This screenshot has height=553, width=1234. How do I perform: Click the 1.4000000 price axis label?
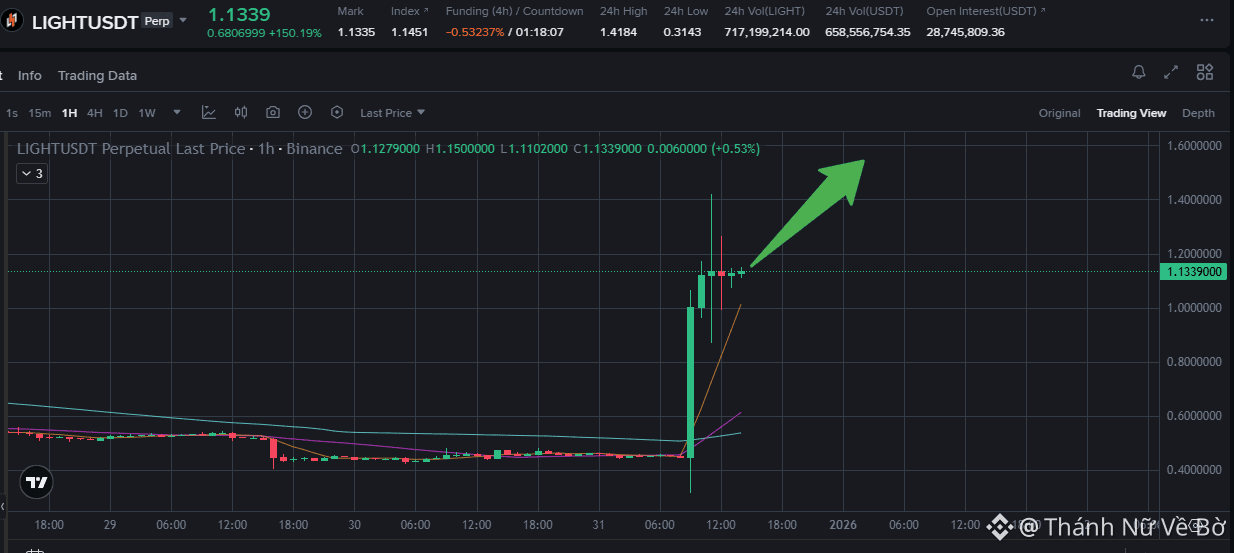pyautogui.click(x=1194, y=200)
